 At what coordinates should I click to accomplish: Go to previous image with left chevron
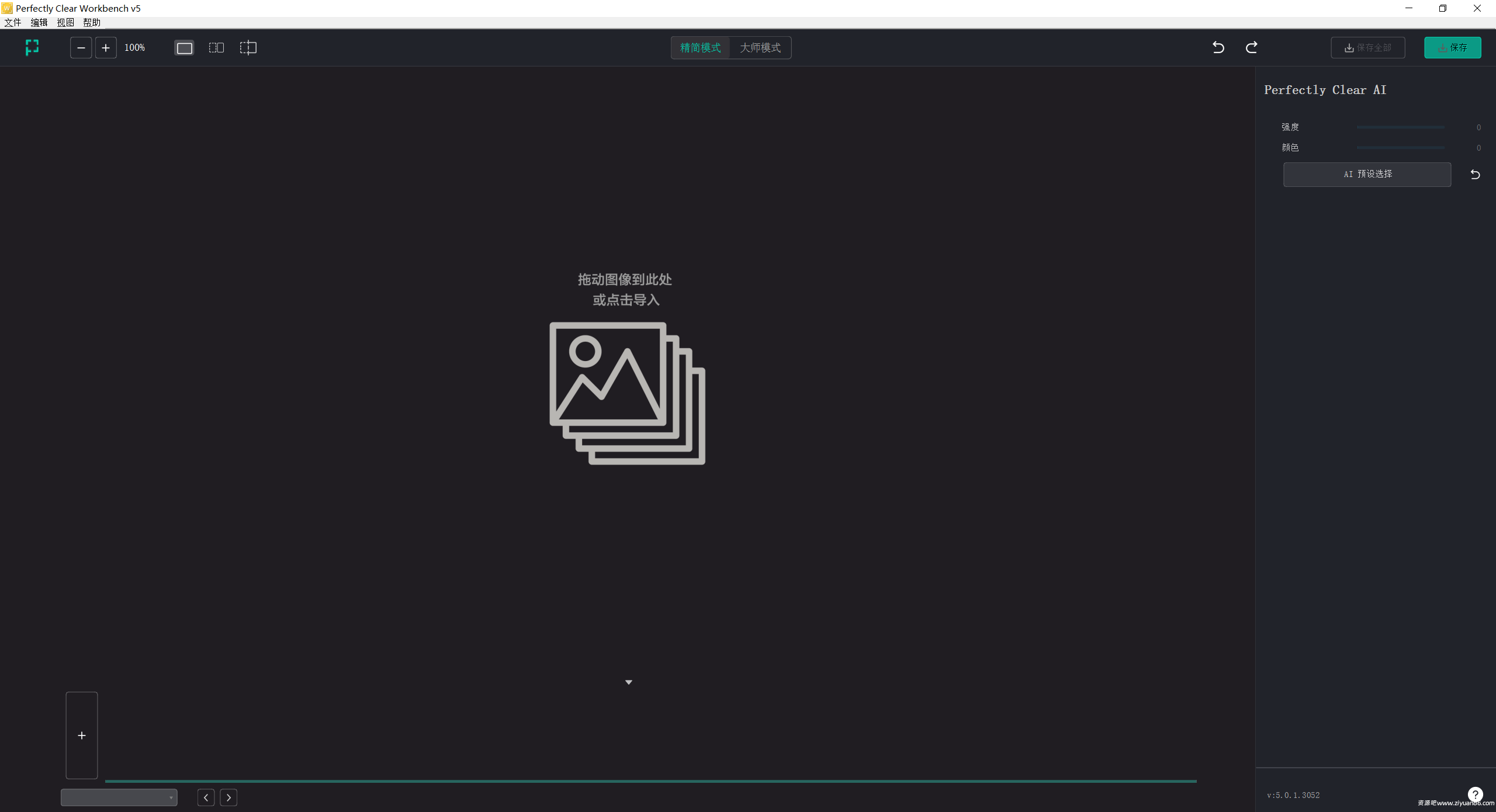pyautogui.click(x=206, y=797)
